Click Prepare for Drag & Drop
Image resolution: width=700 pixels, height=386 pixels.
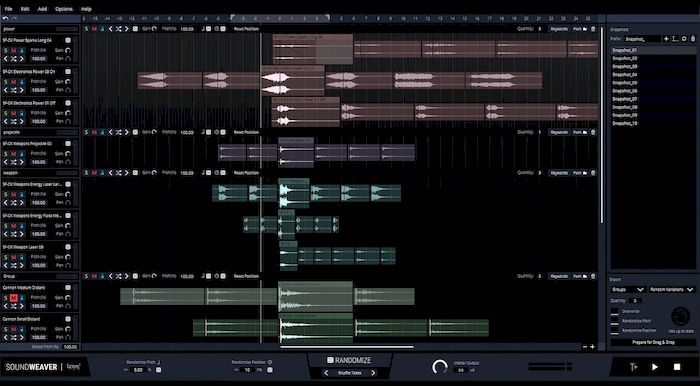[653, 342]
